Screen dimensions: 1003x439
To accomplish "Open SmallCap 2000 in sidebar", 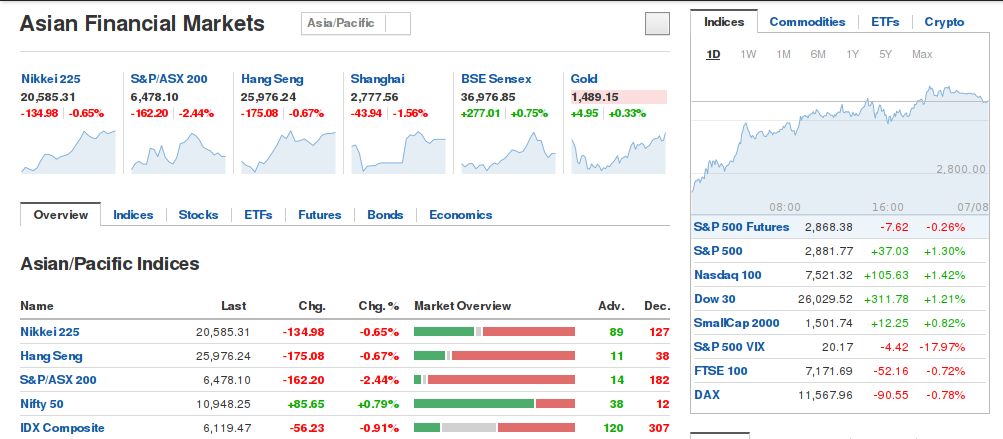I will (737, 323).
